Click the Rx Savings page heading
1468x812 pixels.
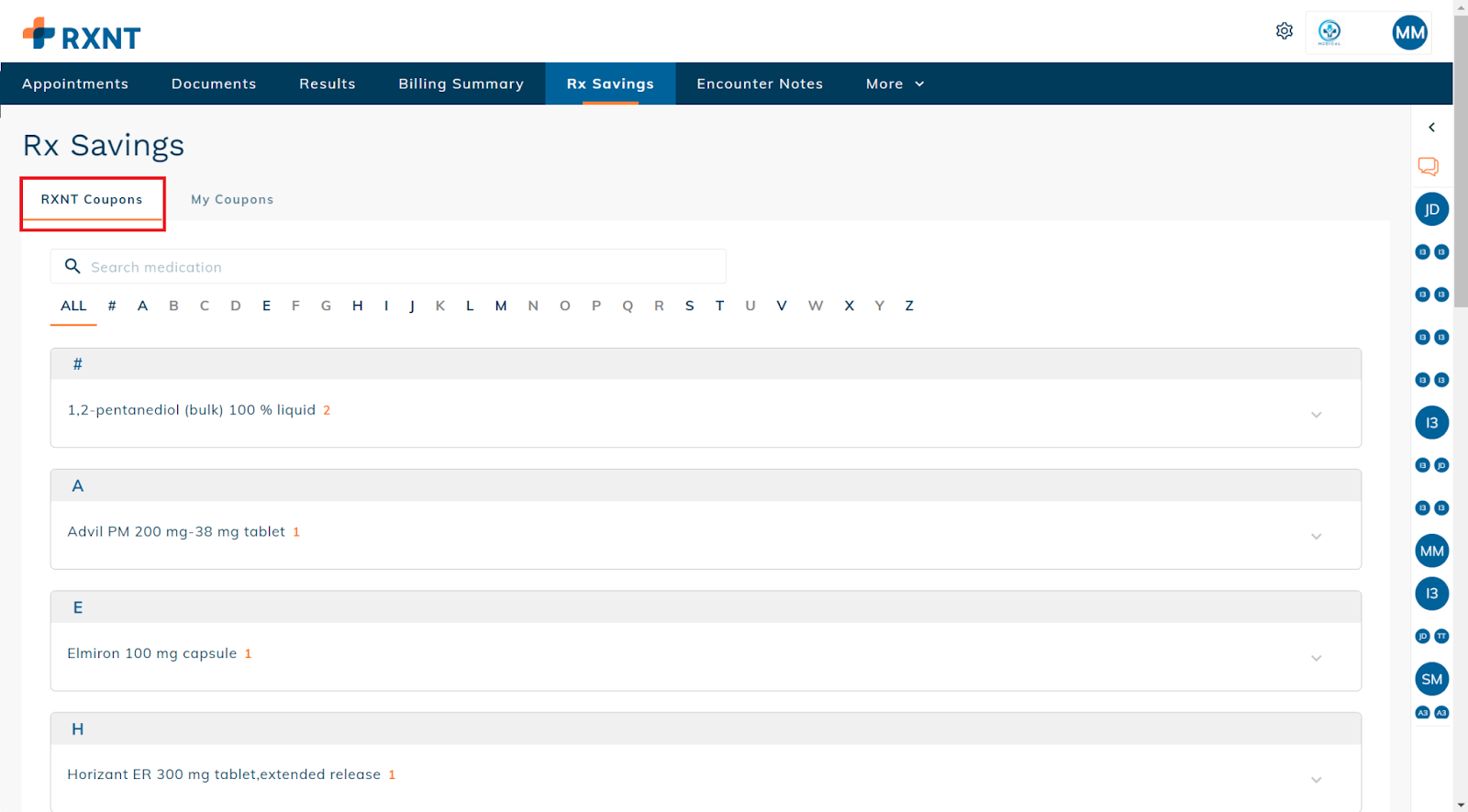[x=104, y=145]
